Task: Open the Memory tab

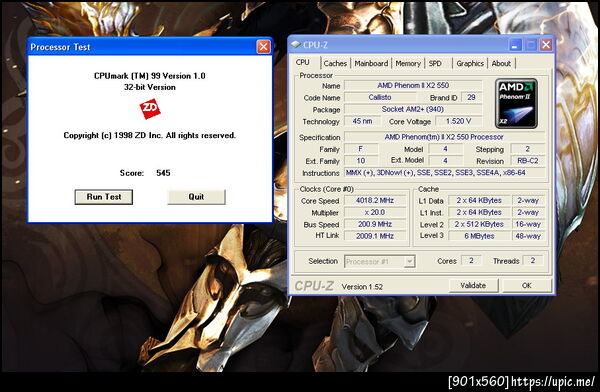Action: [408, 64]
